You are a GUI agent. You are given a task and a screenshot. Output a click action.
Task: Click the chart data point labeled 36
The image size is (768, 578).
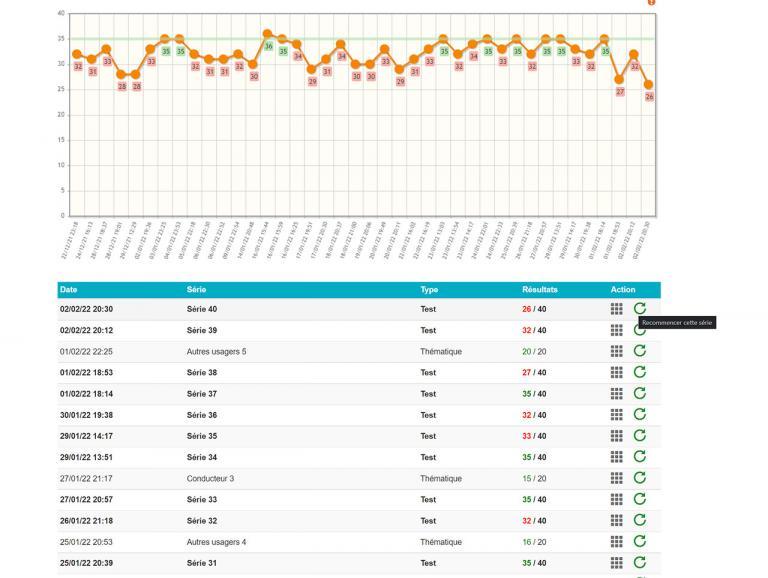tap(267, 34)
